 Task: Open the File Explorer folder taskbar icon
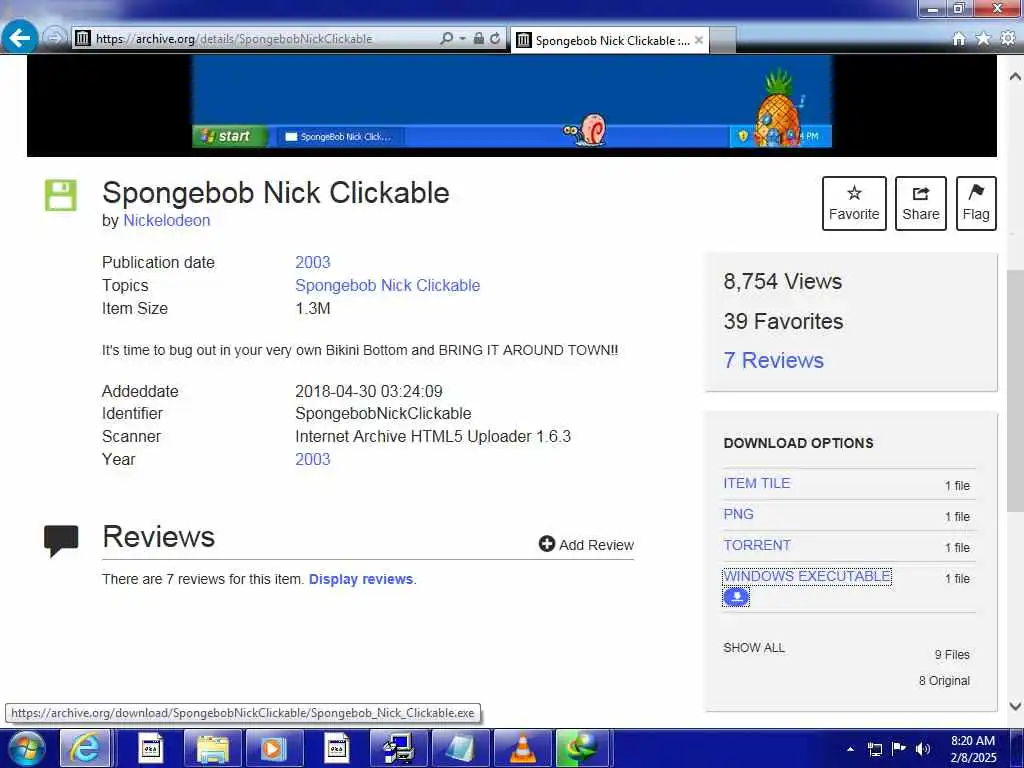tap(212, 748)
